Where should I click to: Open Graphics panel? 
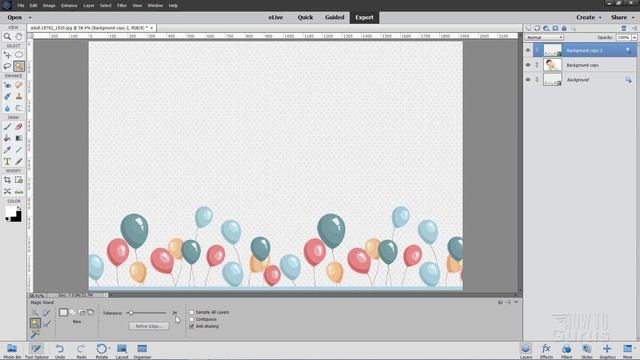coord(607,351)
